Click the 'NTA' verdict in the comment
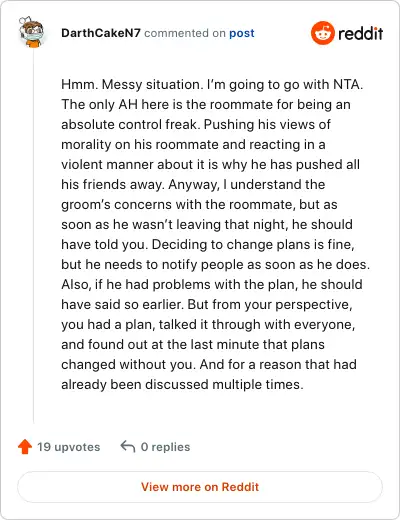 pyautogui.click(x=347, y=84)
